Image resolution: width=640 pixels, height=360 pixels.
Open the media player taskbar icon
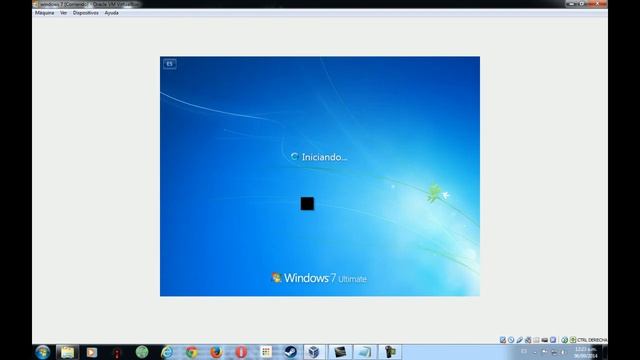click(x=92, y=352)
